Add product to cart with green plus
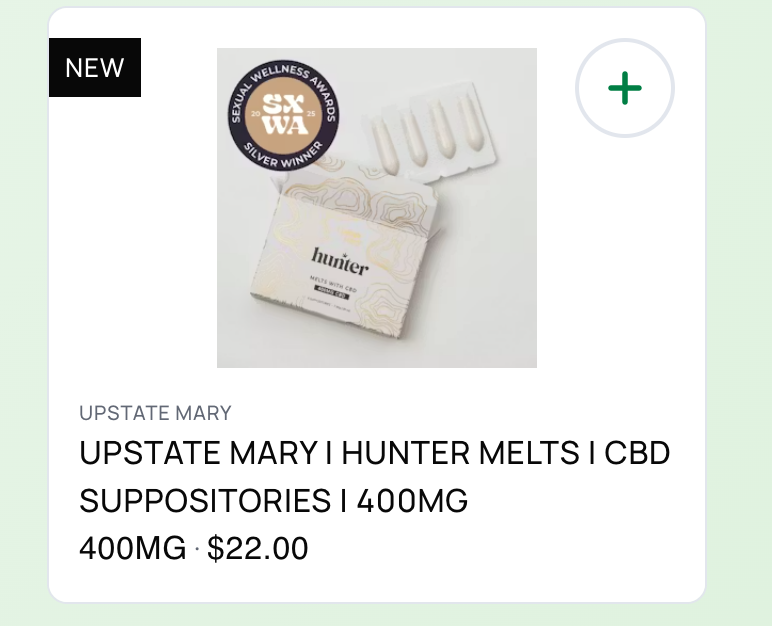Image resolution: width=772 pixels, height=626 pixels. [625, 88]
